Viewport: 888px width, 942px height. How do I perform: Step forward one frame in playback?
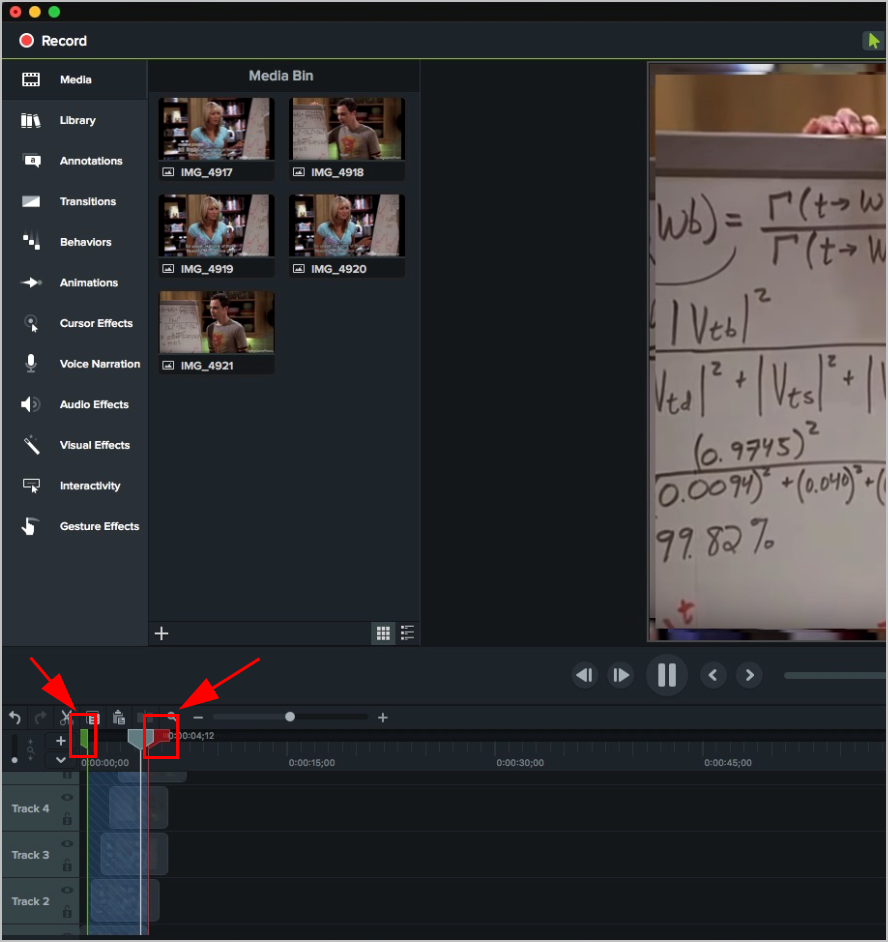(x=621, y=675)
